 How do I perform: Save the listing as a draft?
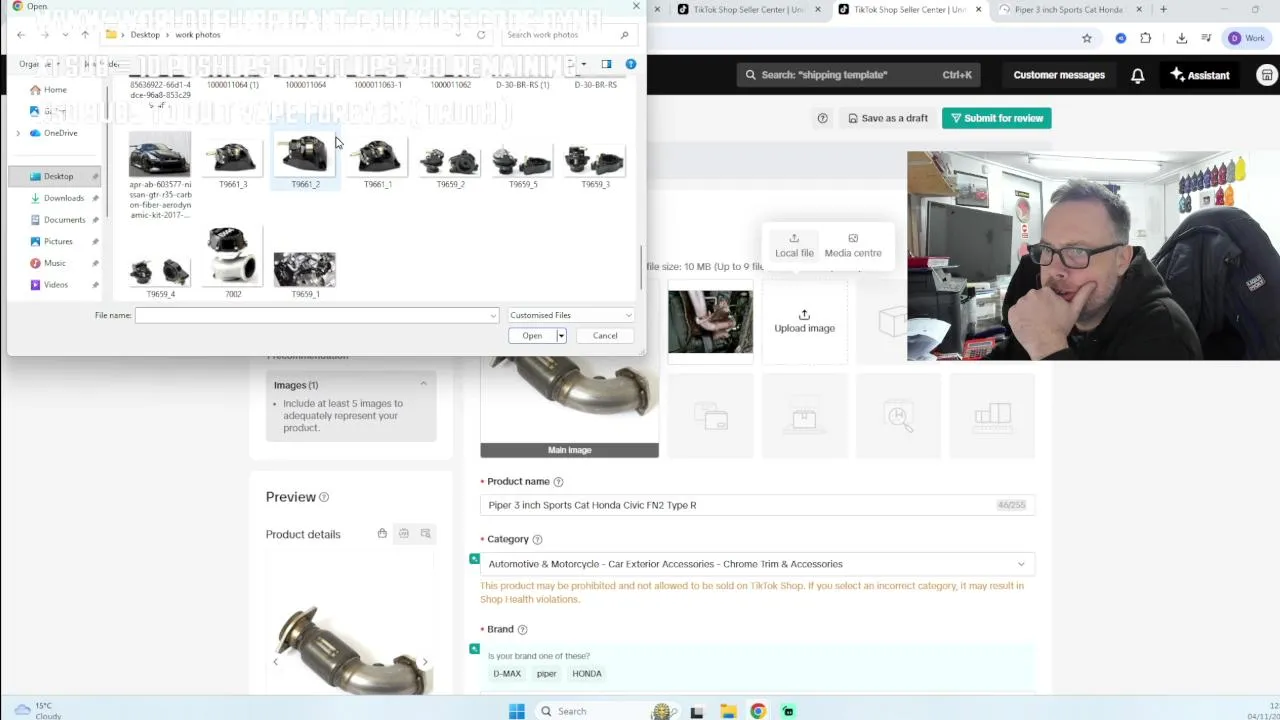click(x=887, y=118)
